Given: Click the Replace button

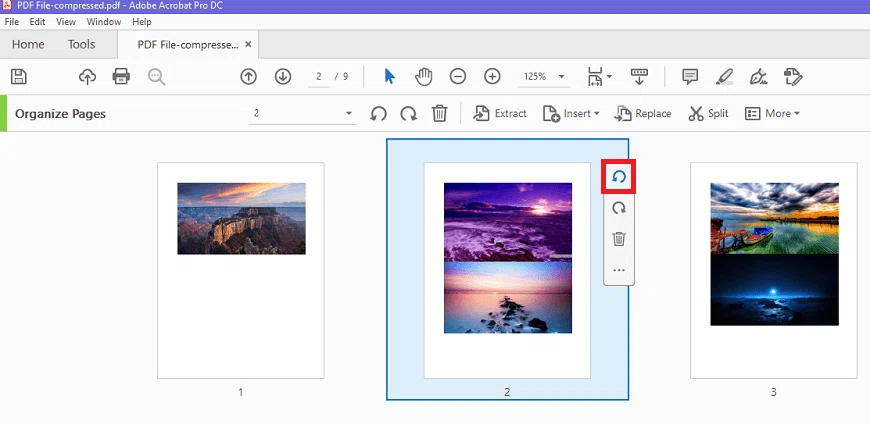Looking at the screenshot, I should tap(643, 114).
